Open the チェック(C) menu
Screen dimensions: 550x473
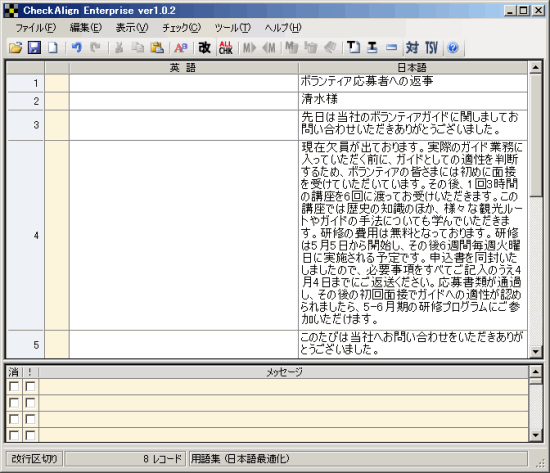point(181,28)
